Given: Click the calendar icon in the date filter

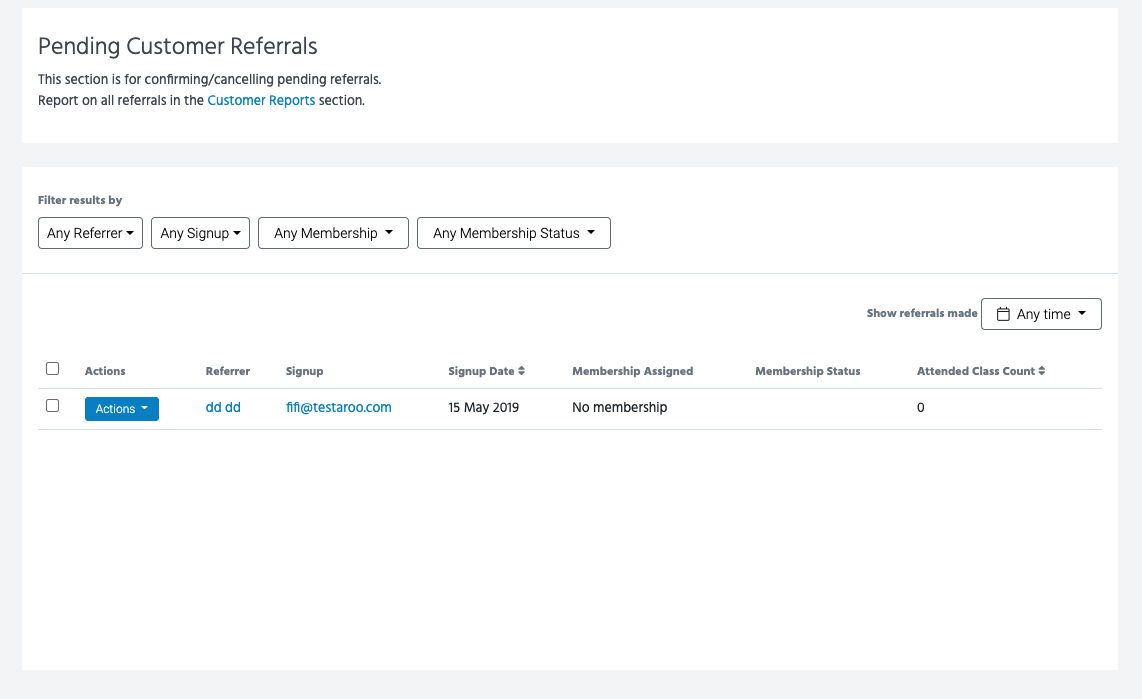Looking at the screenshot, I should 1003,314.
